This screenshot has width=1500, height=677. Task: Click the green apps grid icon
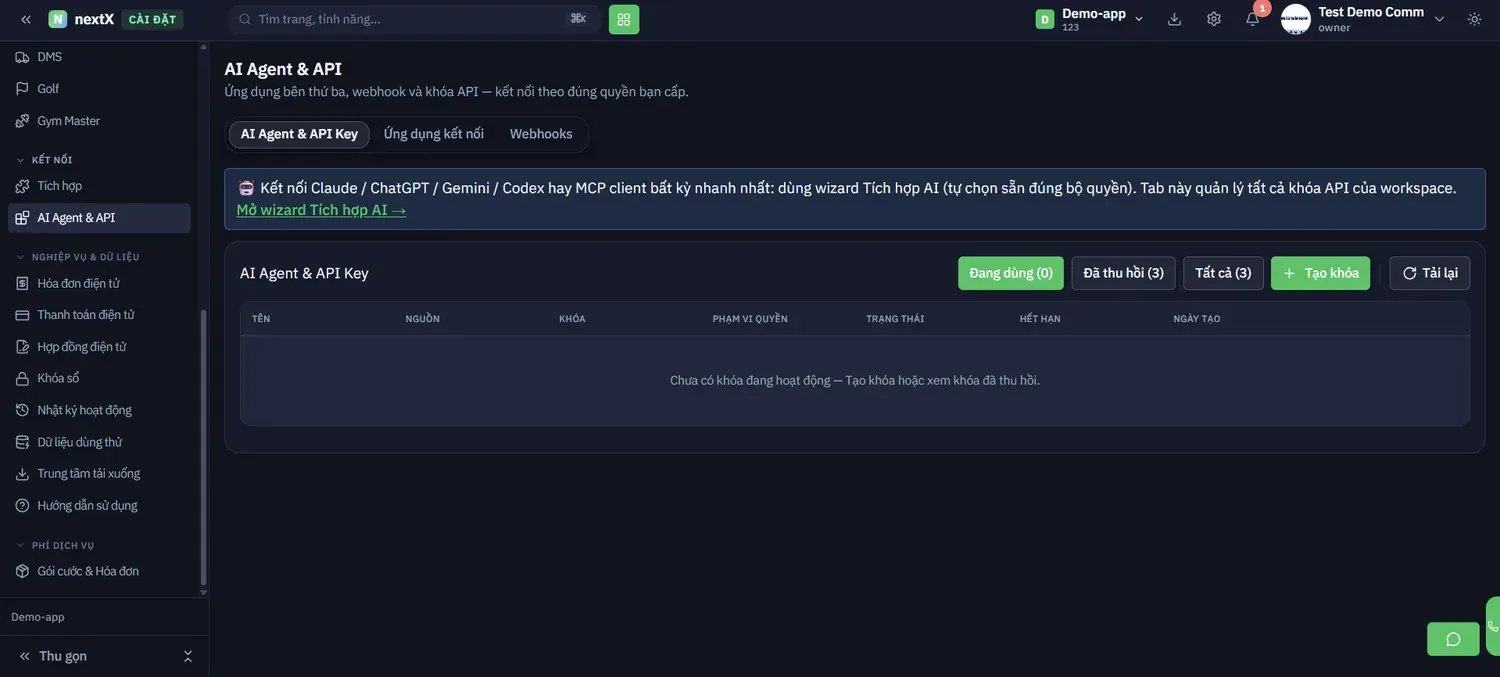pos(624,19)
